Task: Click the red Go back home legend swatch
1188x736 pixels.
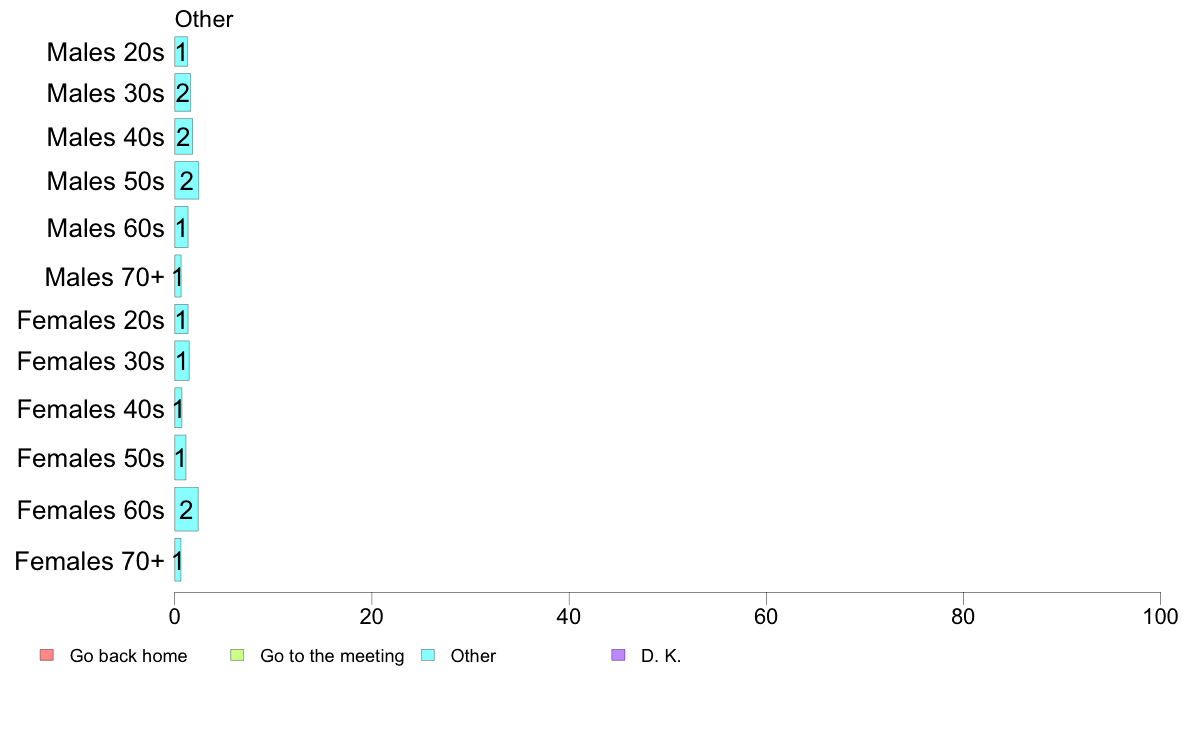Action: coord(46,656)
